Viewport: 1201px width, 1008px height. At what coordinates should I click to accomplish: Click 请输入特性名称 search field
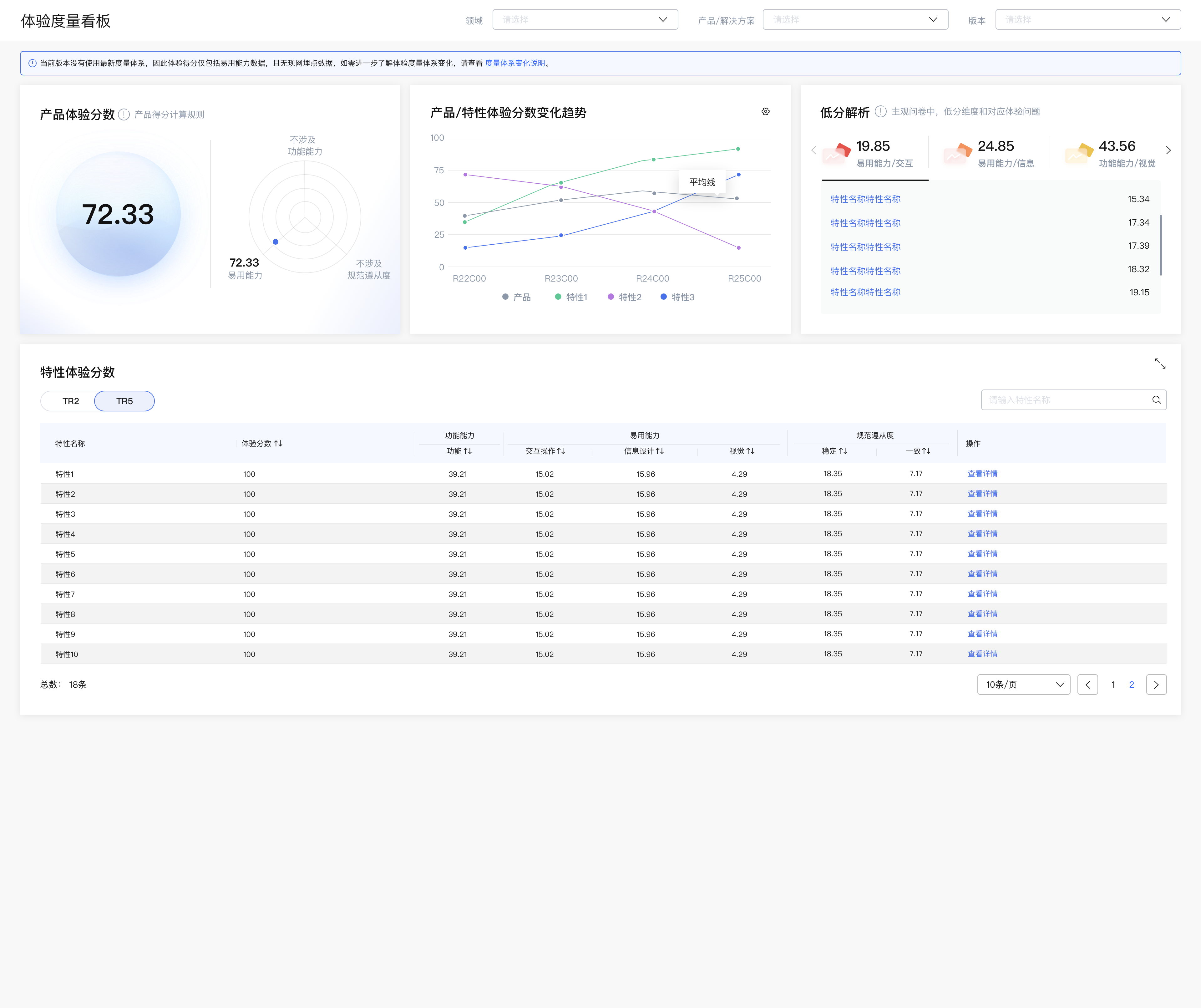point(1073,400)
